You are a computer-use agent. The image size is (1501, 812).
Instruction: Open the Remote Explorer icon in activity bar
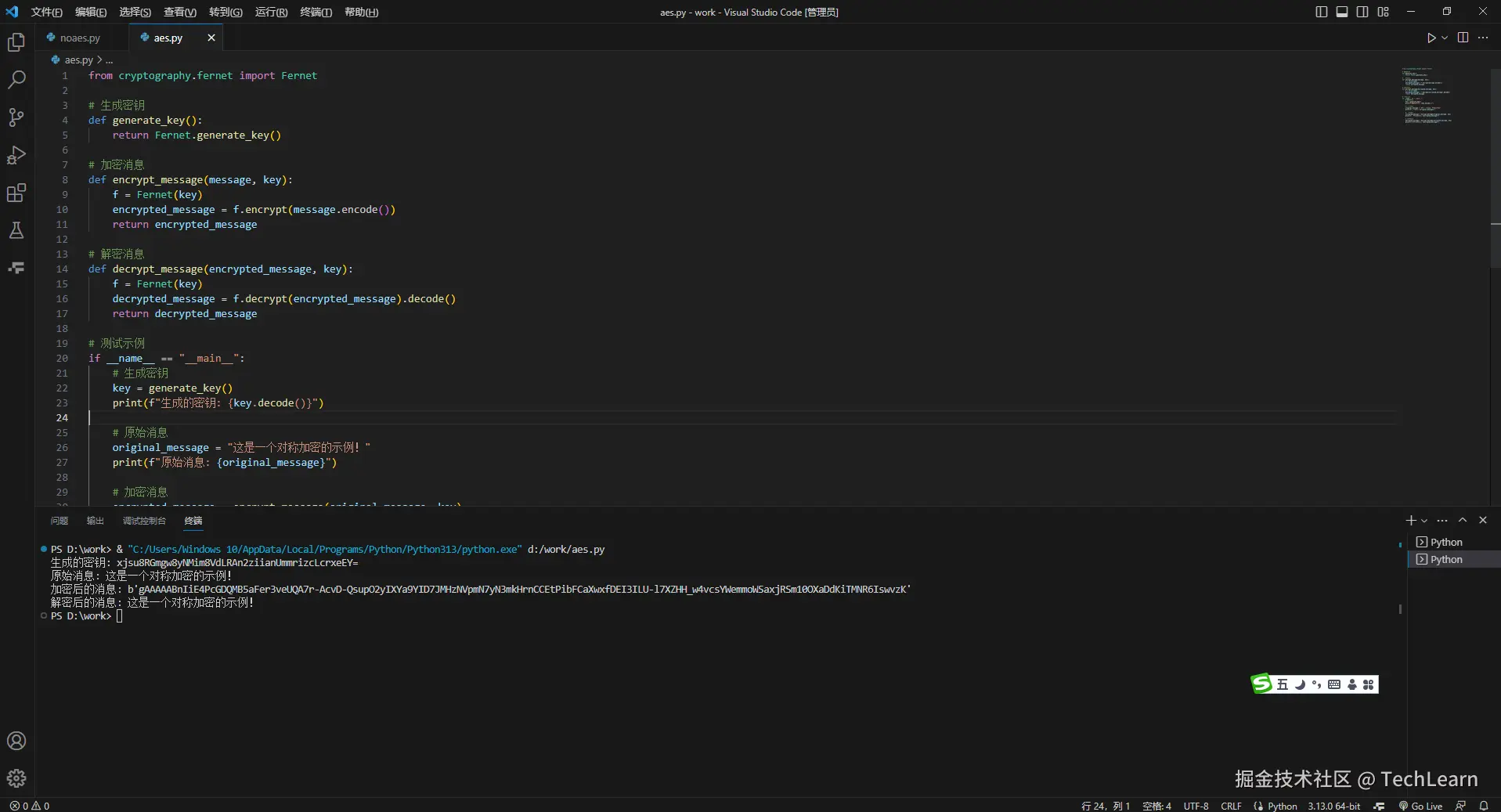(16, 268)
